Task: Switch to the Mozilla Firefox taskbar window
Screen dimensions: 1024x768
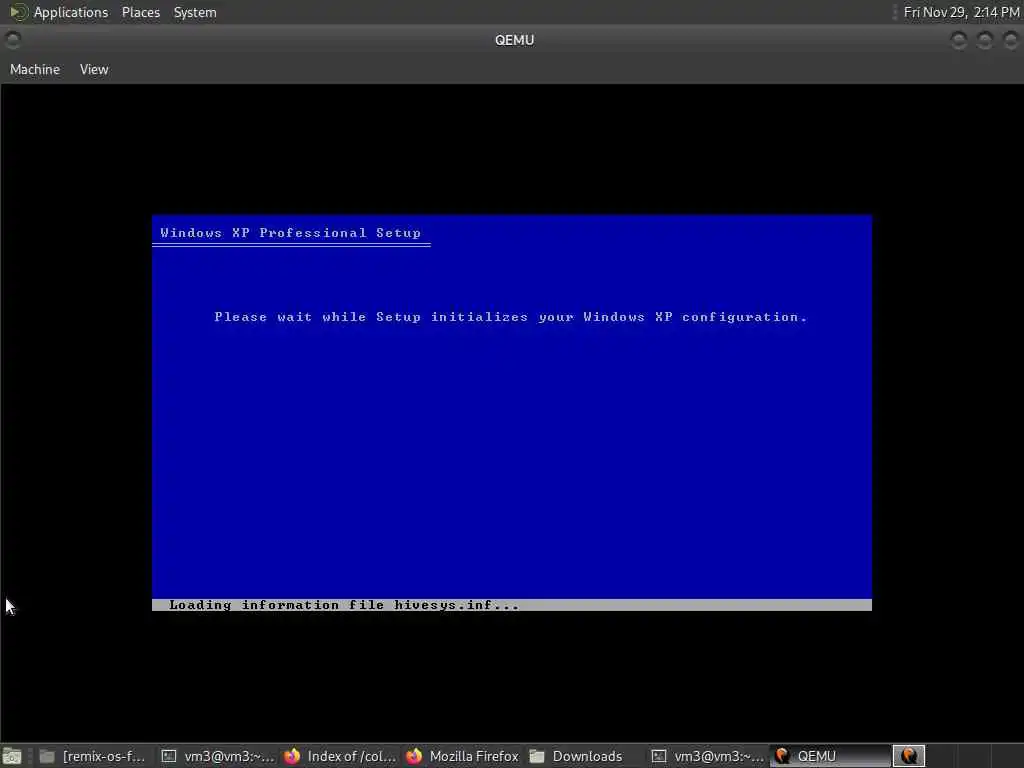Action: point(462,756)
